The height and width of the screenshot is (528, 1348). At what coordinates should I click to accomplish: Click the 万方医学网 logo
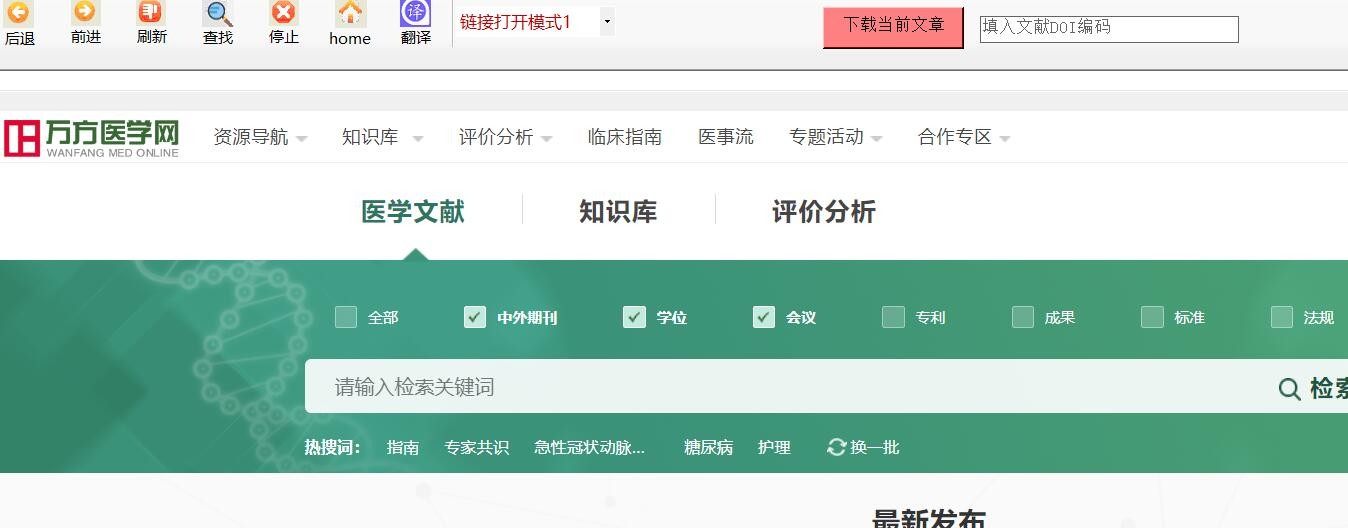pyautogui.click(x=91, y=138)
